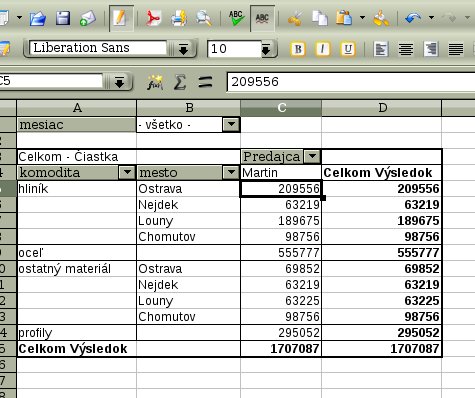Open the Print file directly icon
The height and width of the screenshot is (398, 475).
tap(179, 18)
